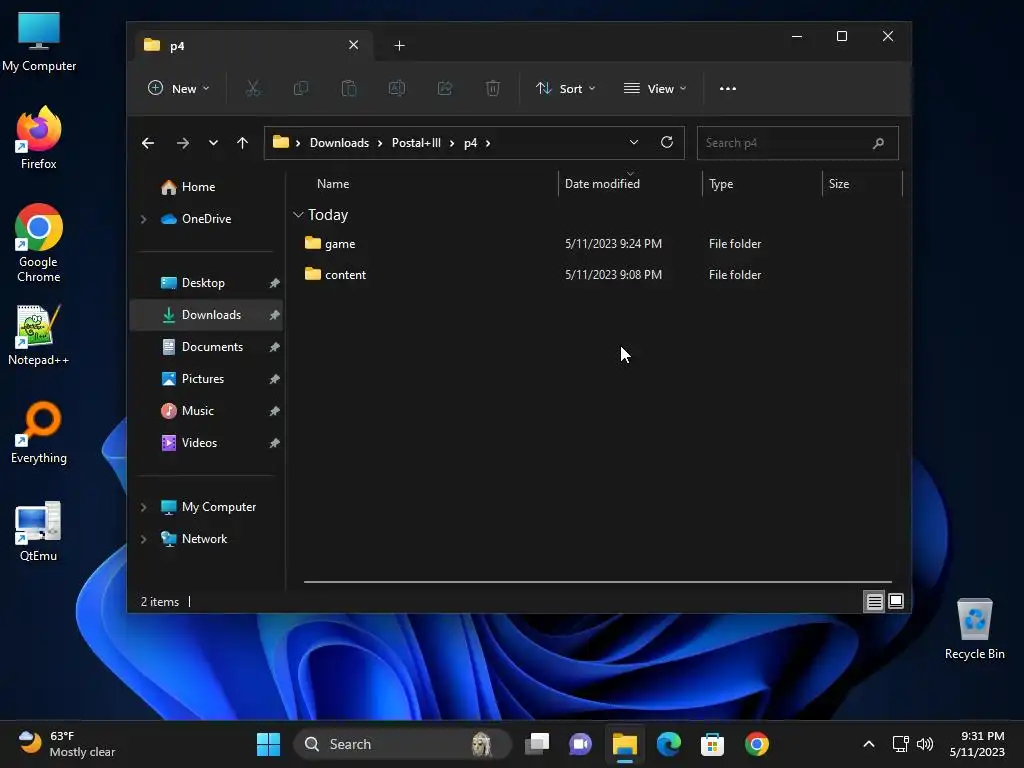Select Everything desktop icon
Image resolution: width=1024 pixels, height=768 pixels.
[39, 432]
